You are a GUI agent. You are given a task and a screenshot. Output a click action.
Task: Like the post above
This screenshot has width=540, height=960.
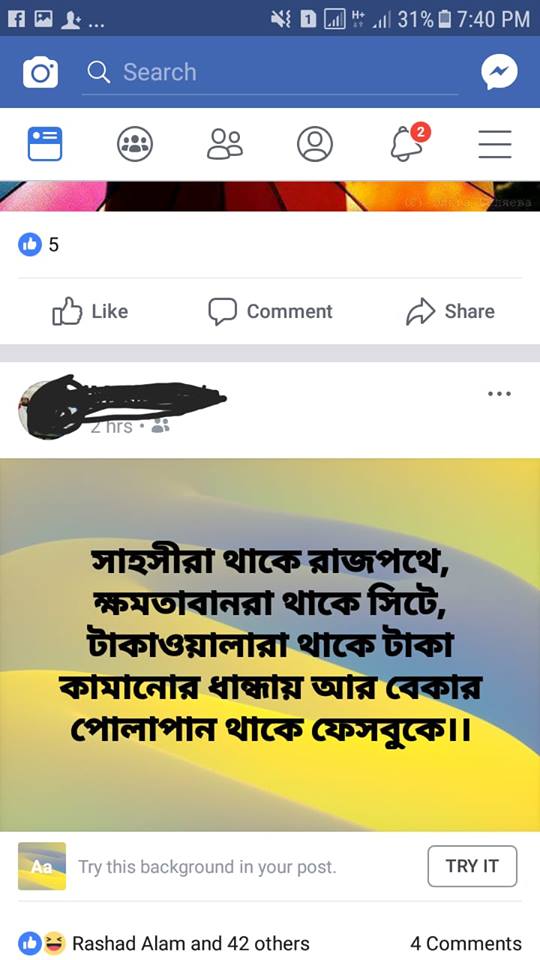[x=90, y=311]
